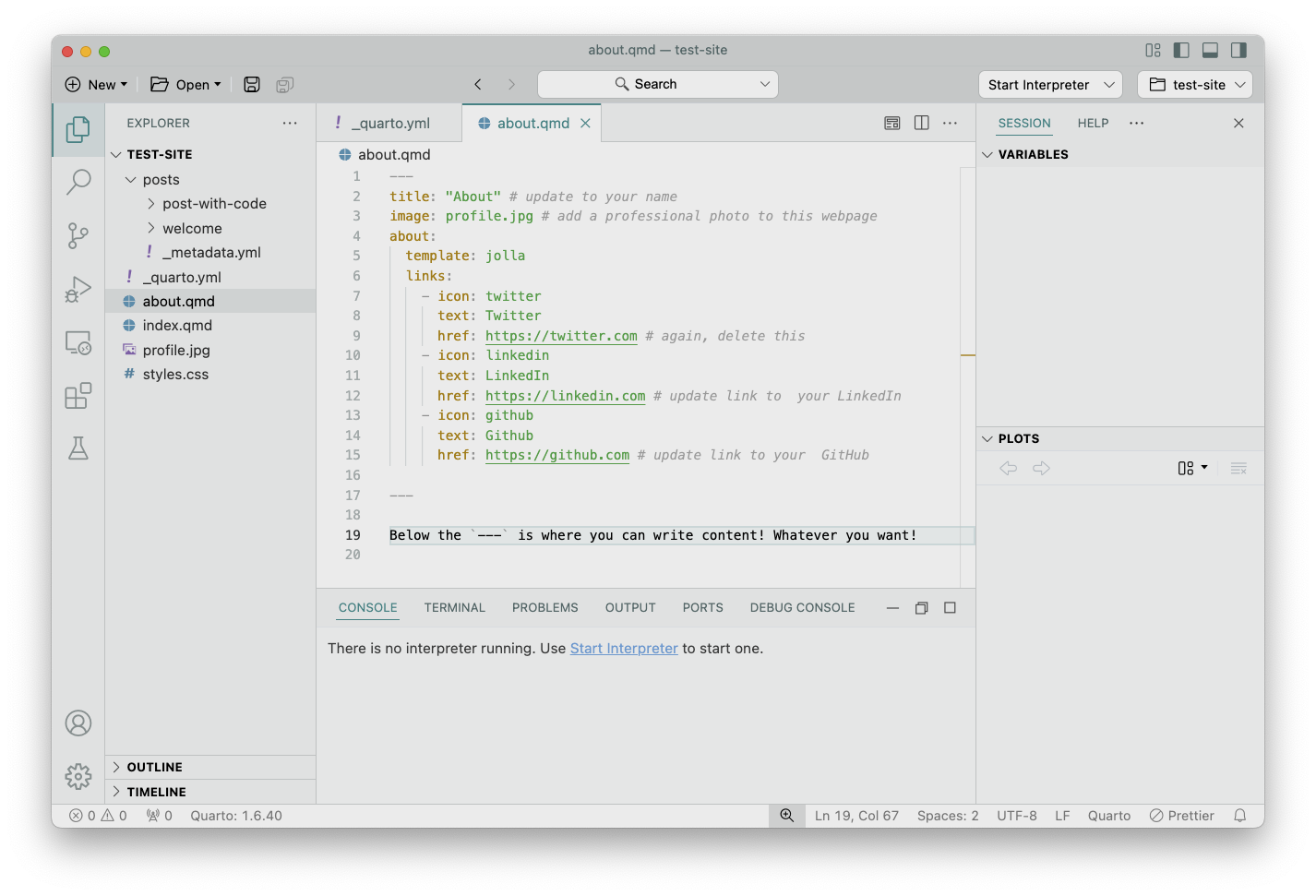The image size is (1316, 896).
Task: Switch to the OUTPUT tab
Action: tap(630, 607)
